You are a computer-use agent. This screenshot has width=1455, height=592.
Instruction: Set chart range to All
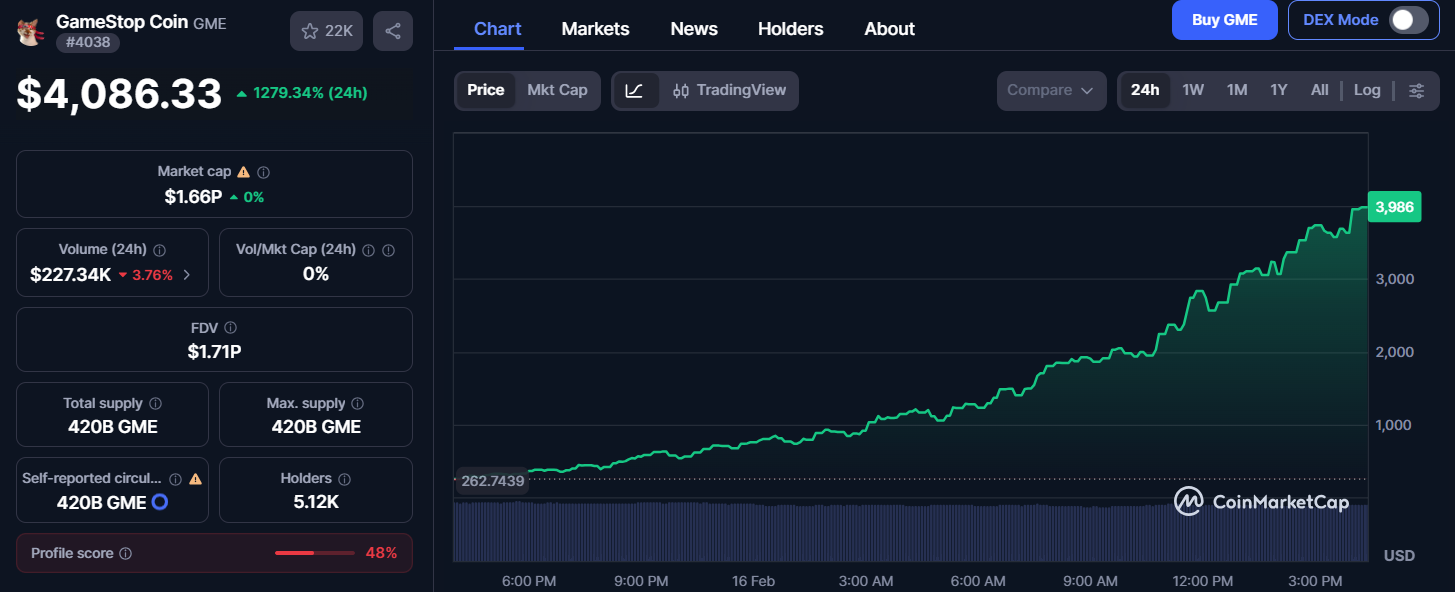pyautogui.click(x=1320, y=90)
